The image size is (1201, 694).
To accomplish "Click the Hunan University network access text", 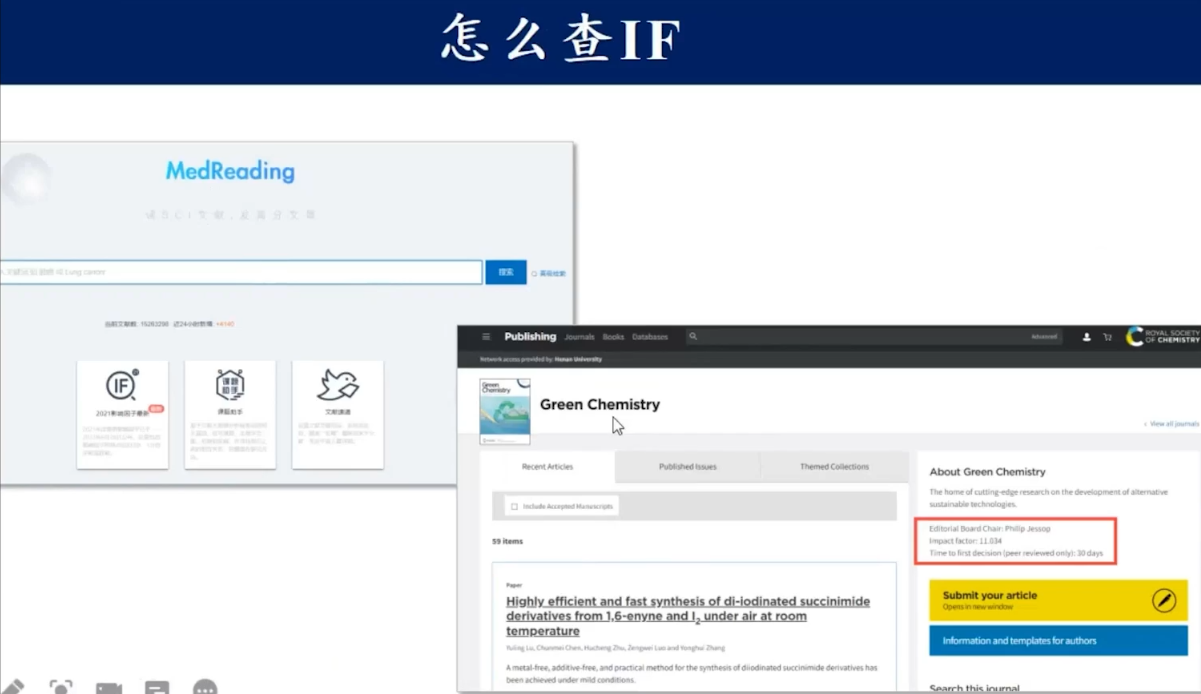I will pos(541,359).
